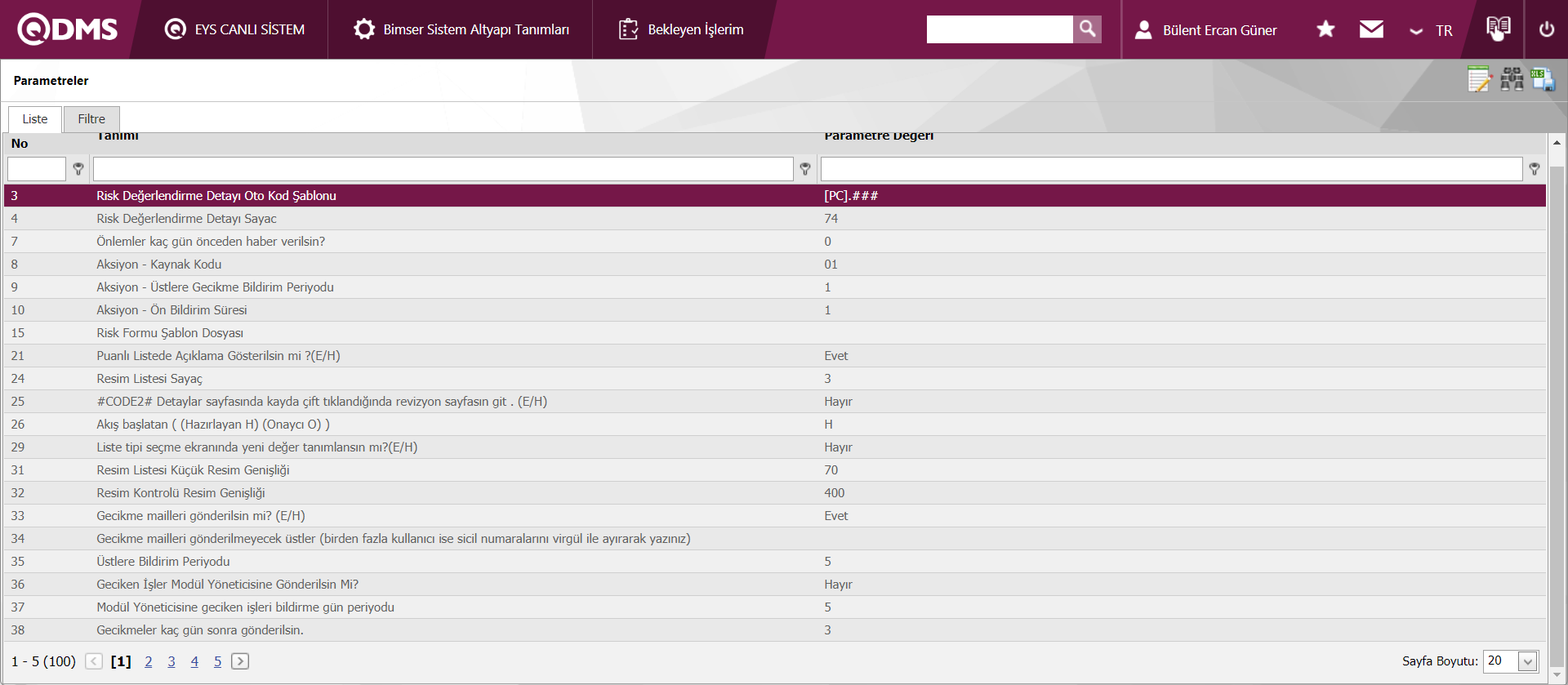The image size is (1568, 685).
Task: Click row number 38 cell
Action: point(18,630)
